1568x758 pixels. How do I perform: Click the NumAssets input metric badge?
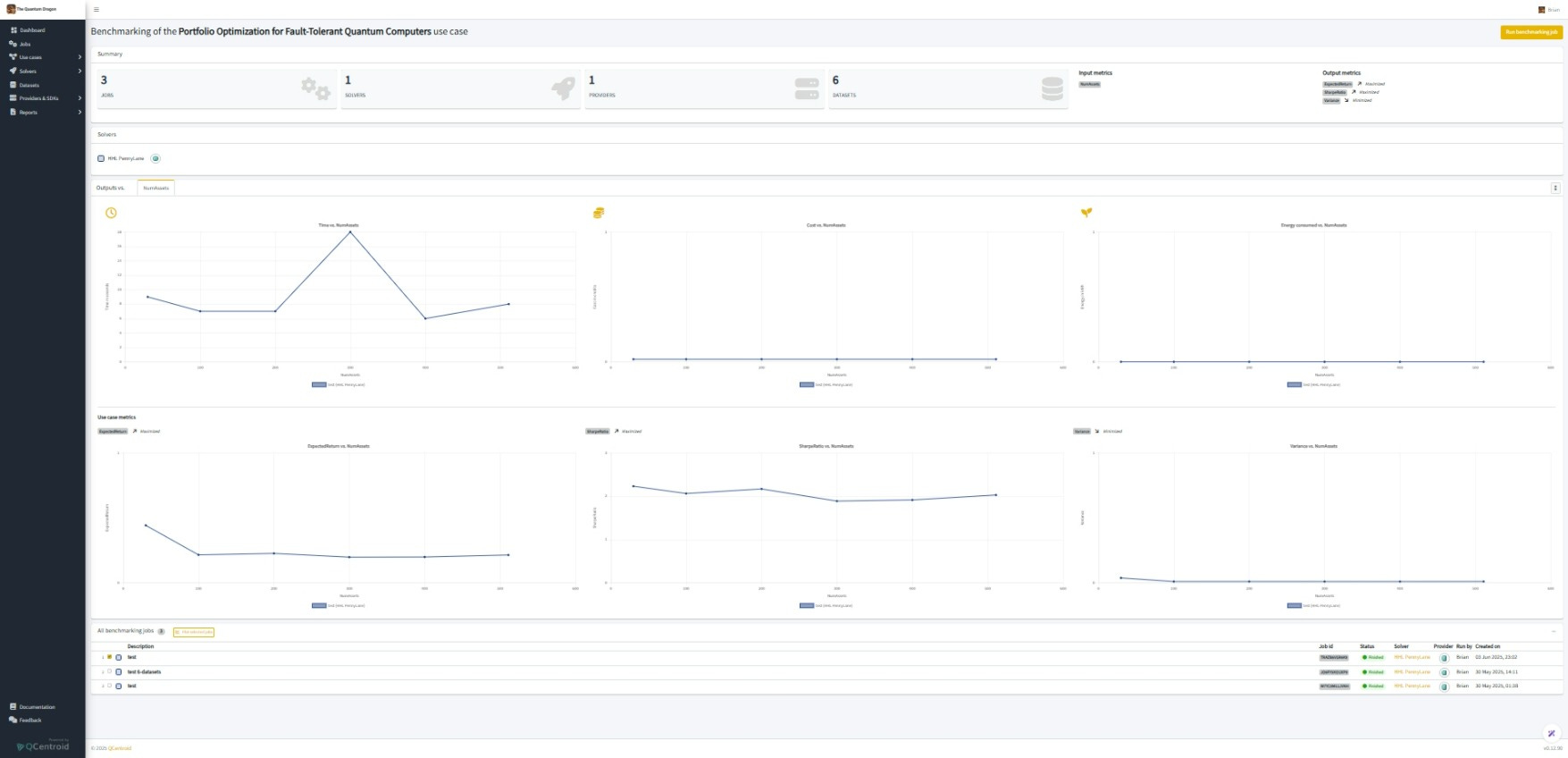(1090, 84)
